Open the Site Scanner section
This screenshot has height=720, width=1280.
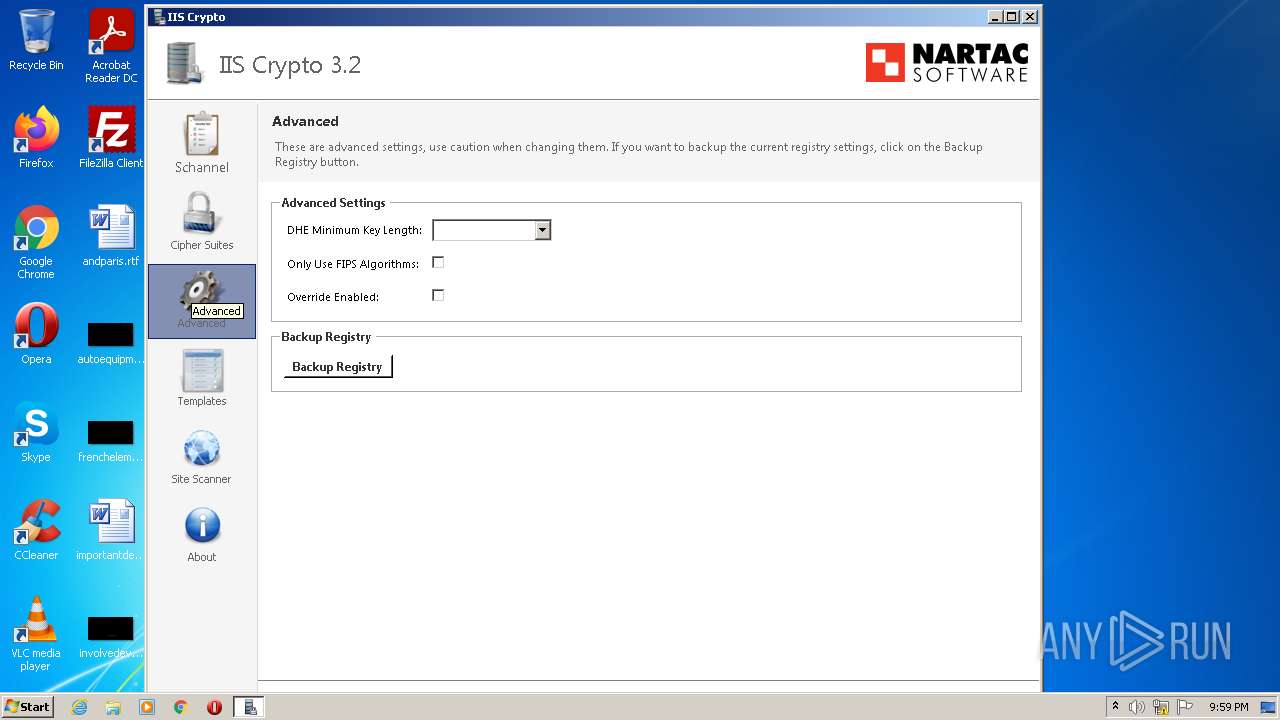(201, 456)
